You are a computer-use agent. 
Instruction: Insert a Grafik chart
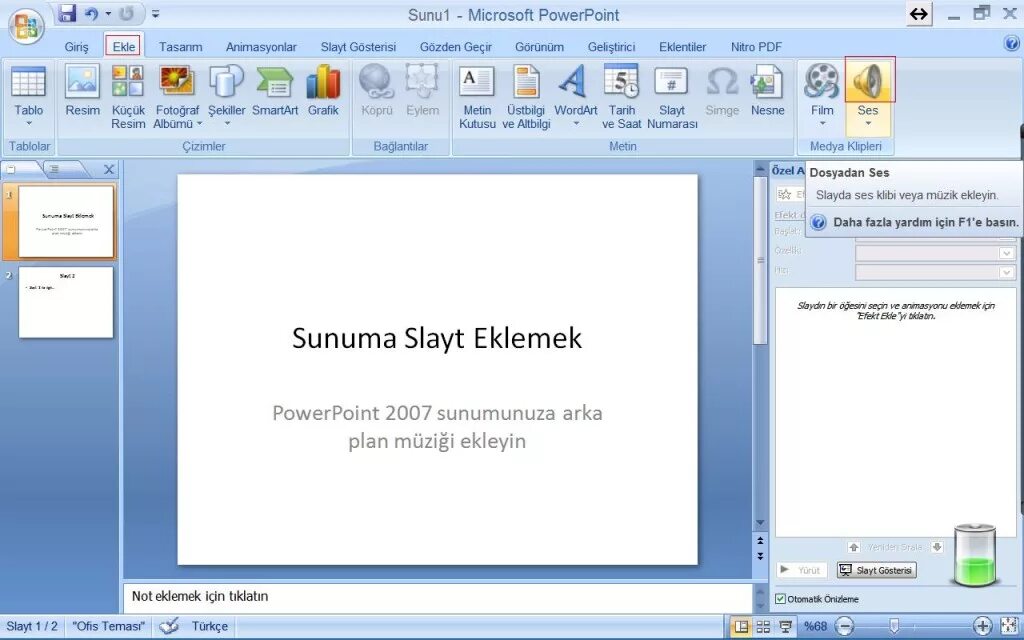[323, 91]
